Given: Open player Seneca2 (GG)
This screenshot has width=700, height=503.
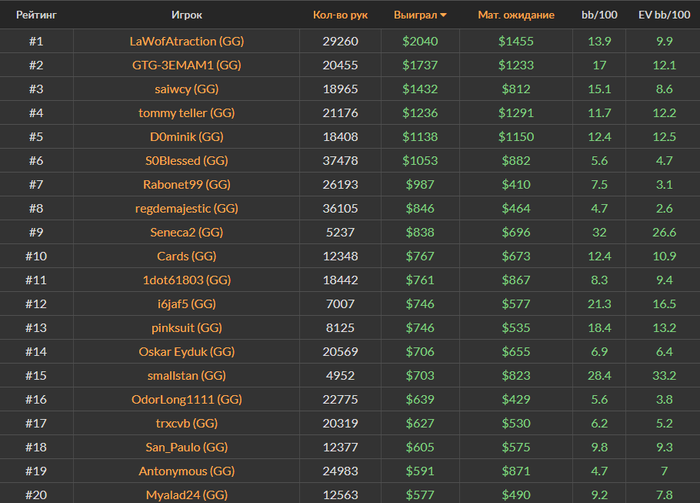Looking at the screenshot, I should click(x=187, y=233).
